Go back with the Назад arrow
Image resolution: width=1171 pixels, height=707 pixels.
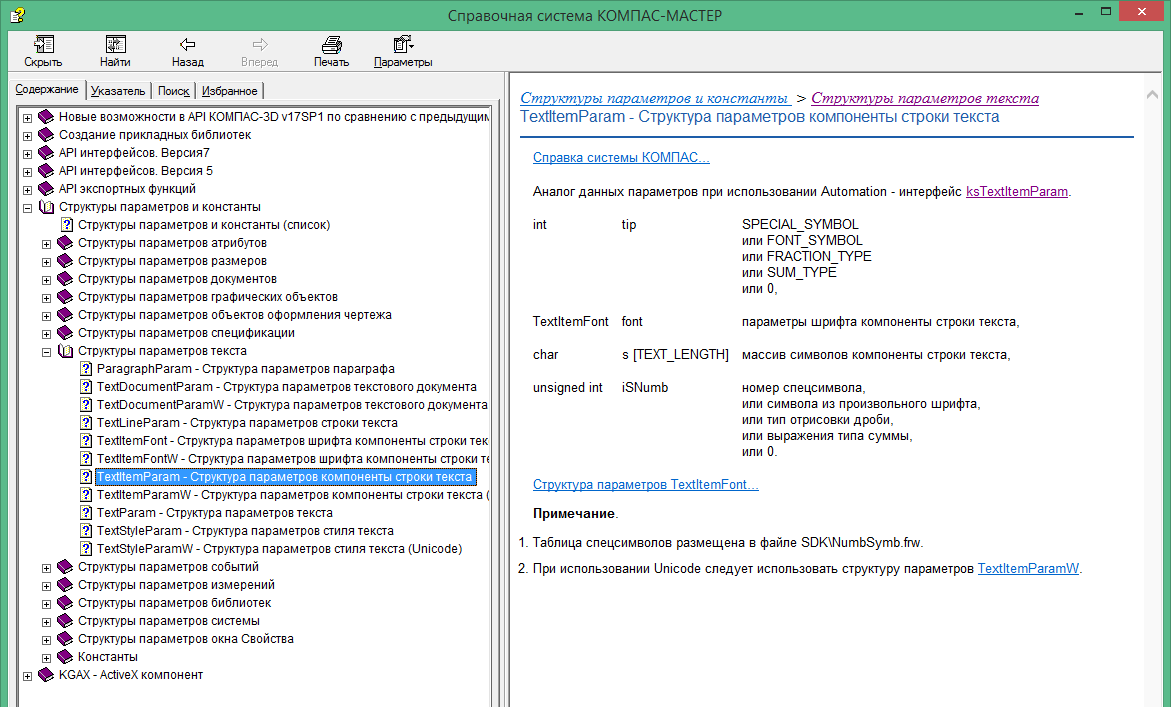[187, 45]
